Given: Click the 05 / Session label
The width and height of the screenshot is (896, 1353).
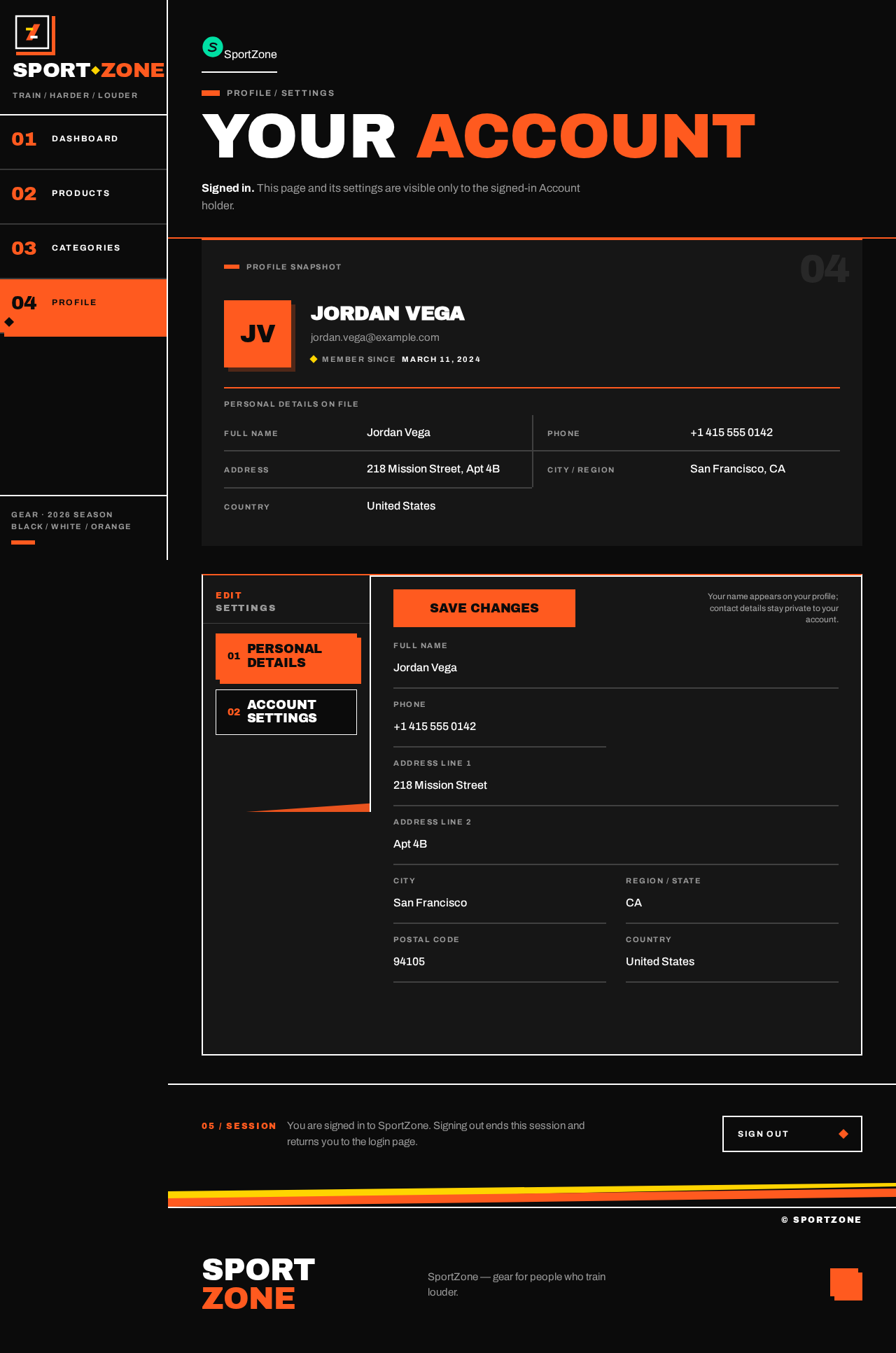Looking at the screenshot, I should (x=239, y=1126).
